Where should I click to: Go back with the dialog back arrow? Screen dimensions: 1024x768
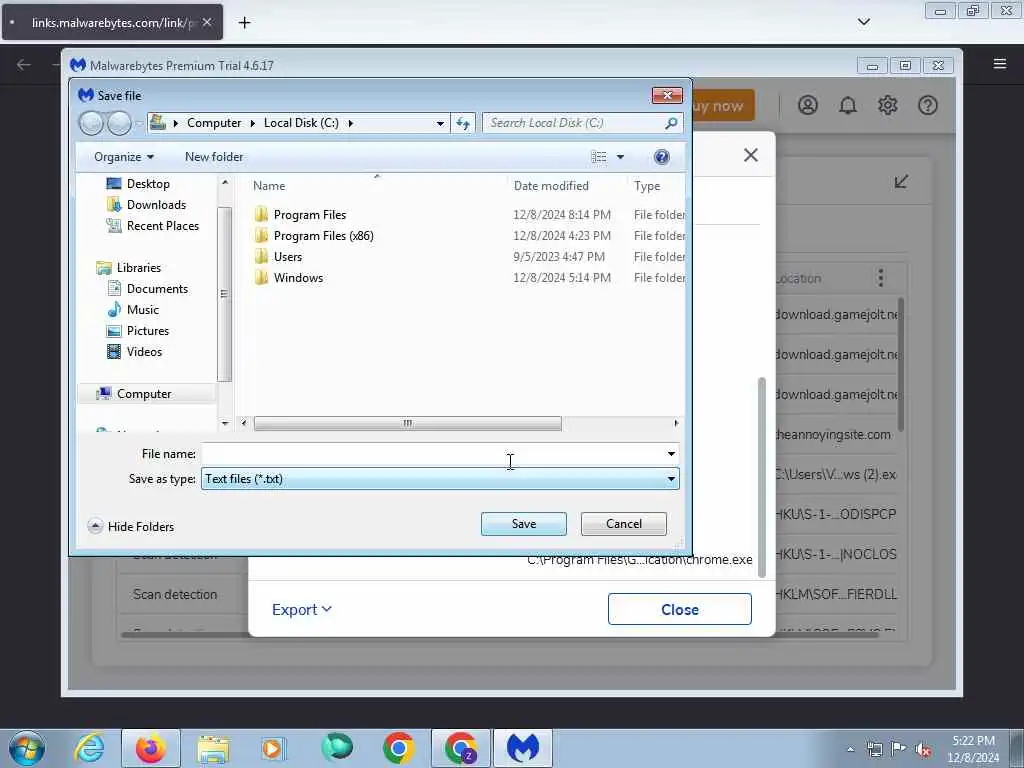tap(91, 123)
